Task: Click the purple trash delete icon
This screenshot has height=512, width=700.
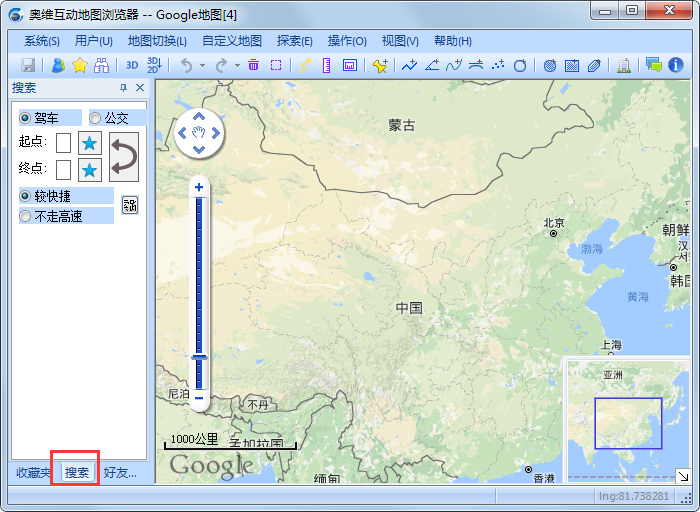Action: pyautogui.click(x=254, y=65)
